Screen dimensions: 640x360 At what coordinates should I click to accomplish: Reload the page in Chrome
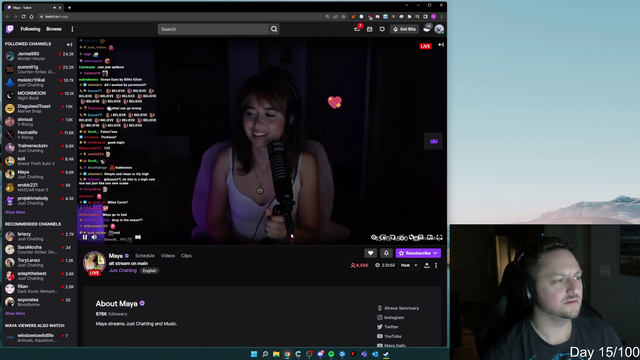(x=23, y=17)
